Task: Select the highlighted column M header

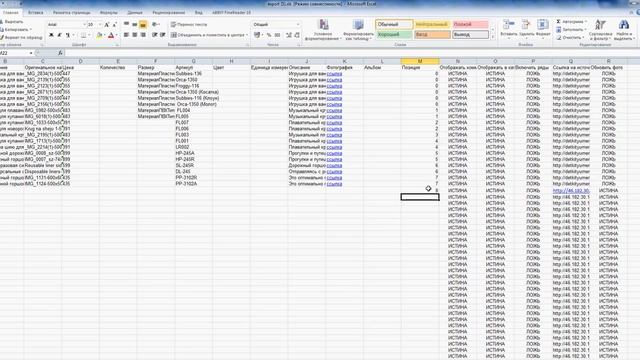Action: click(420, 61)
